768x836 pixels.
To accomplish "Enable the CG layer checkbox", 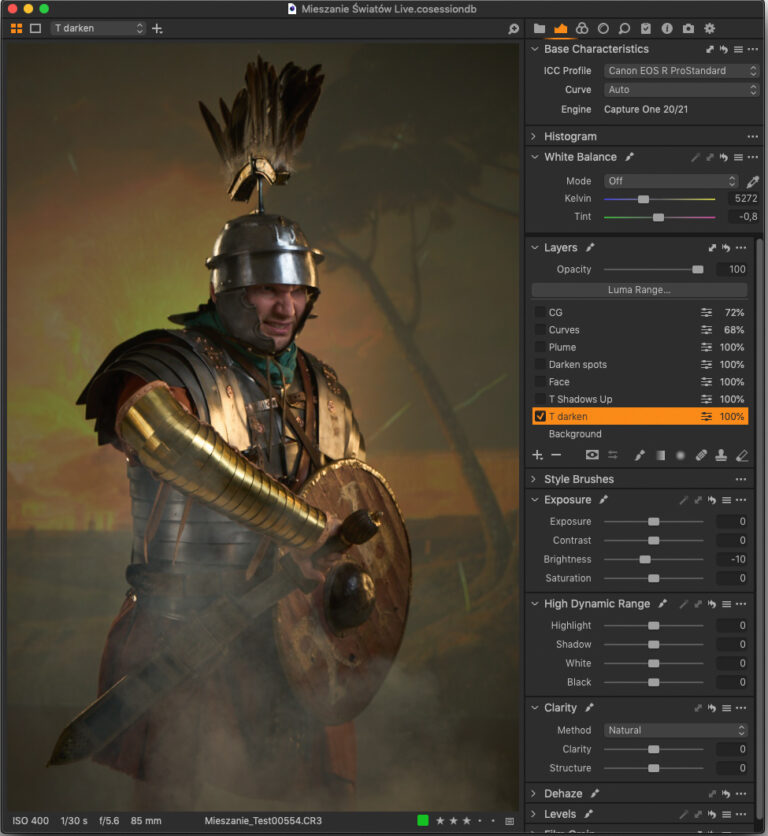I will tap(540, 312).
